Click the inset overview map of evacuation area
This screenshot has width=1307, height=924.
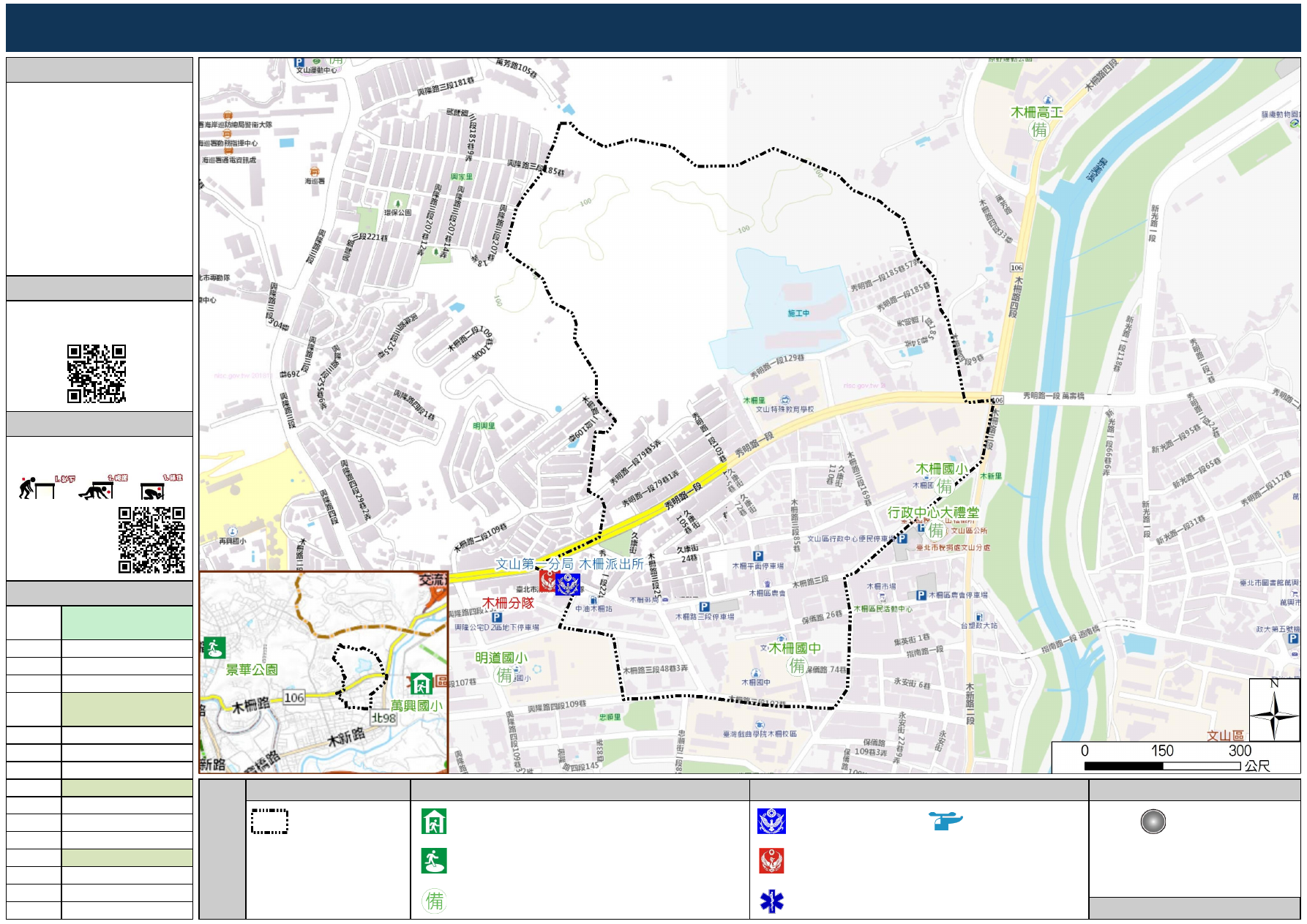point(323,672)
